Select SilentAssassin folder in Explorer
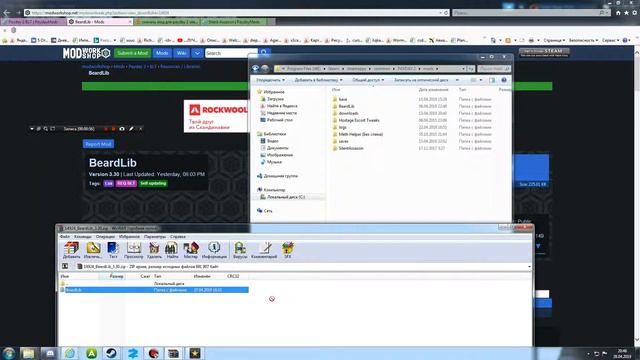This screenshot has width=640, height=360. point(351,148)
